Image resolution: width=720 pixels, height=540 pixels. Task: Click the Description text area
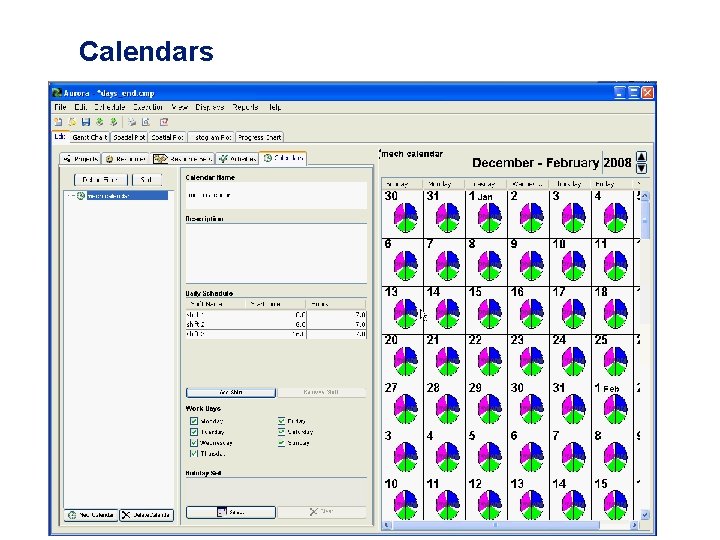click(x=276, y=253)
